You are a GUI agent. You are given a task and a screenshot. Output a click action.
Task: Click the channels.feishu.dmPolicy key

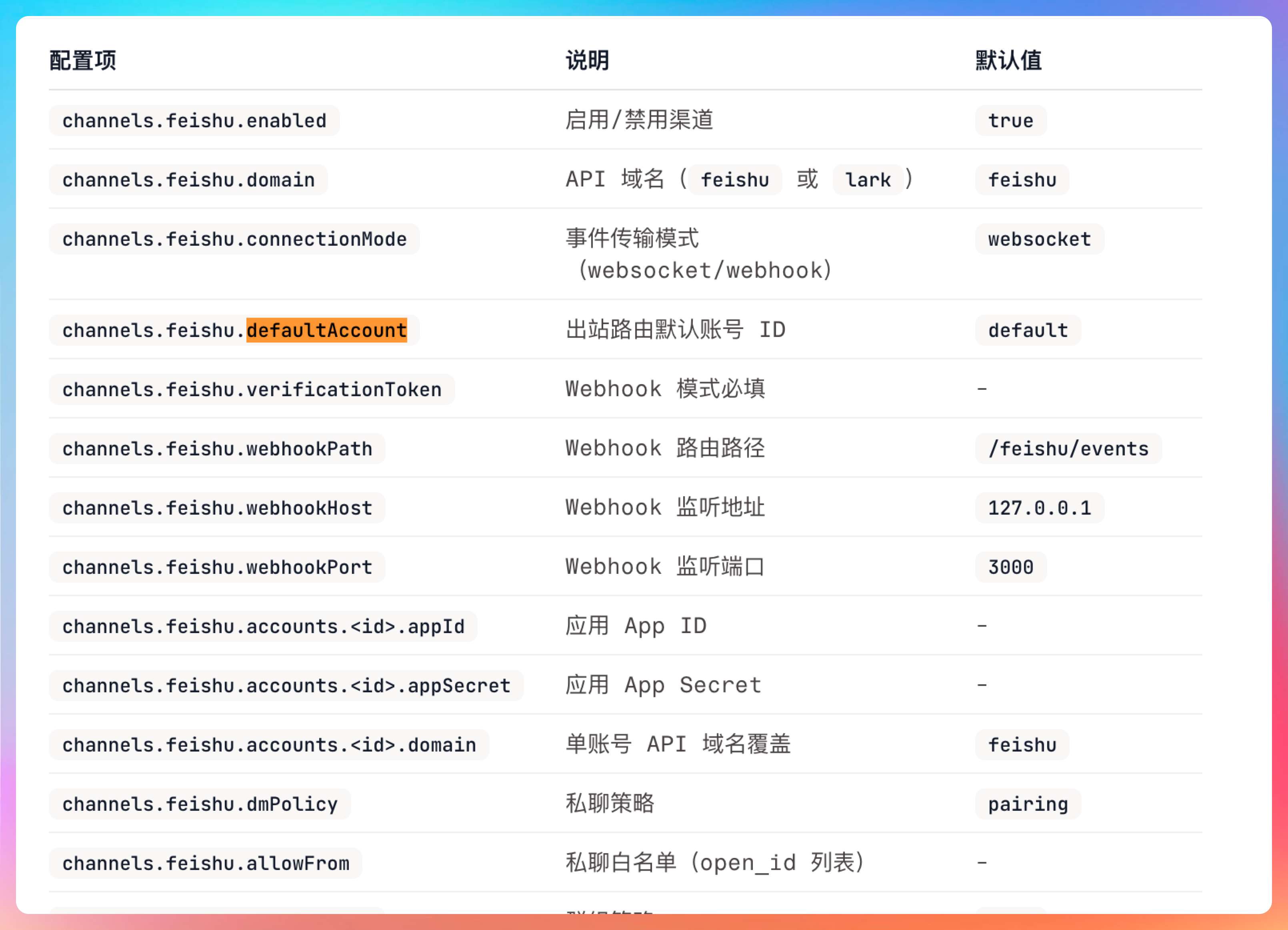click(200, 804)
